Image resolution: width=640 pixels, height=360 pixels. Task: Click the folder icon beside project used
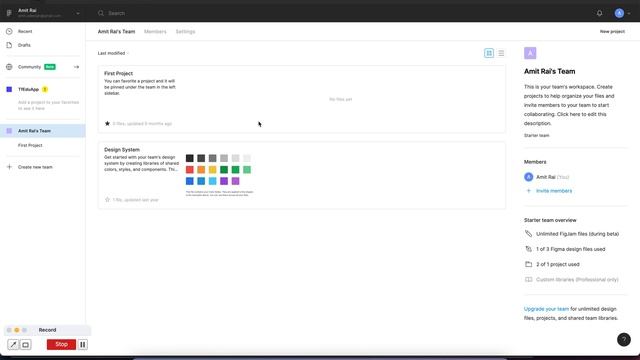click(529, 264)
